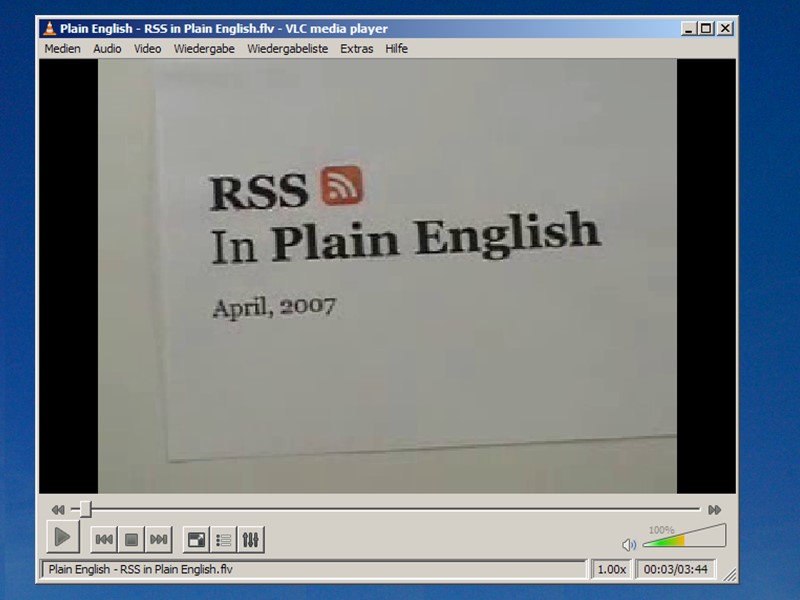This screenshot has width=800, height=600.
Task: Open the Wiedergabe menu
Action: pyautogui.click(x=204, y=48)
